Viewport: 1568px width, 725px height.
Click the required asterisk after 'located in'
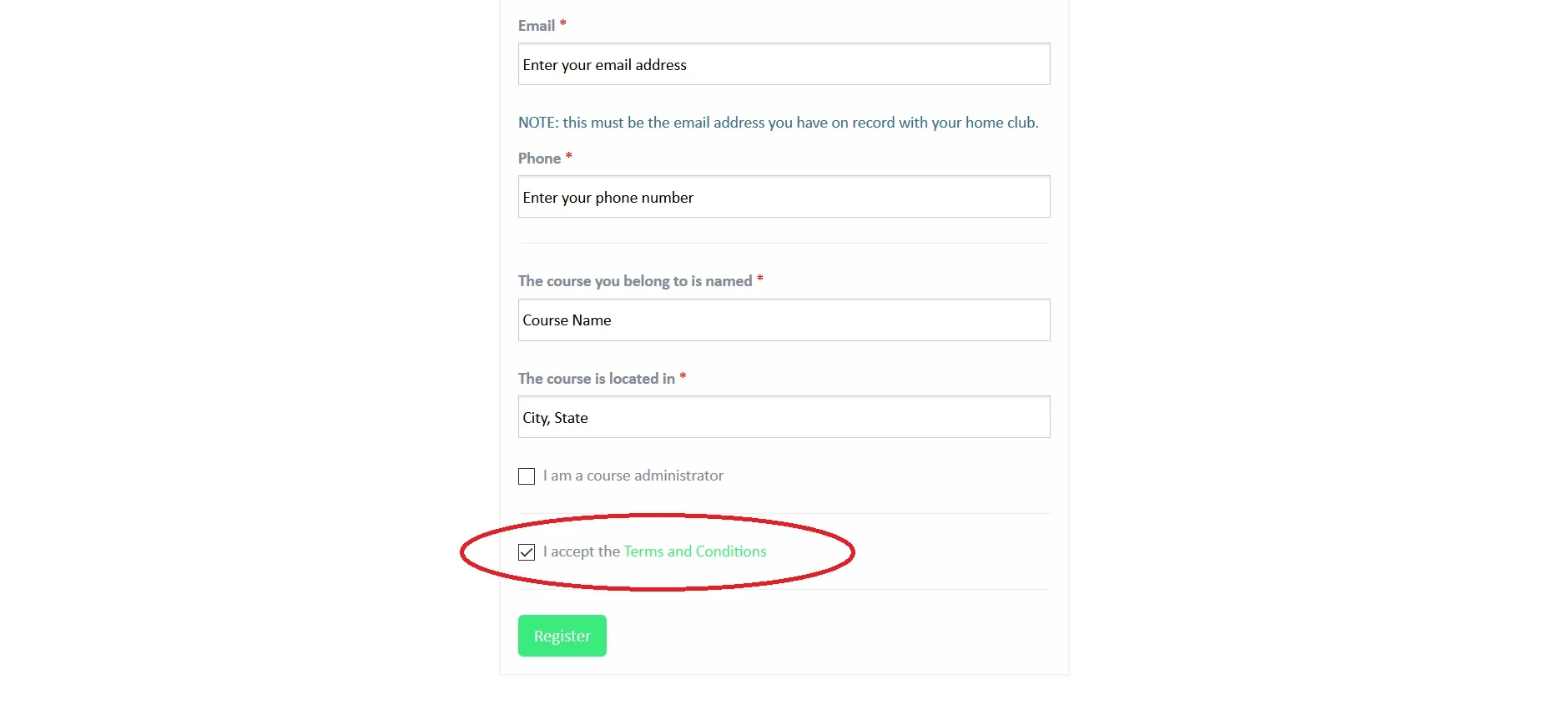[x=683, y=376]
